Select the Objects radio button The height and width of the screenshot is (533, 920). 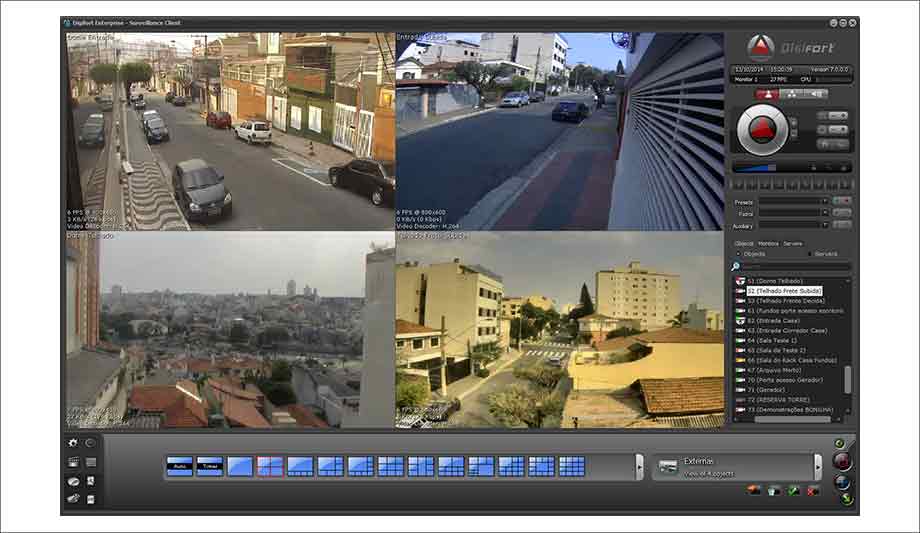(738, 254)
